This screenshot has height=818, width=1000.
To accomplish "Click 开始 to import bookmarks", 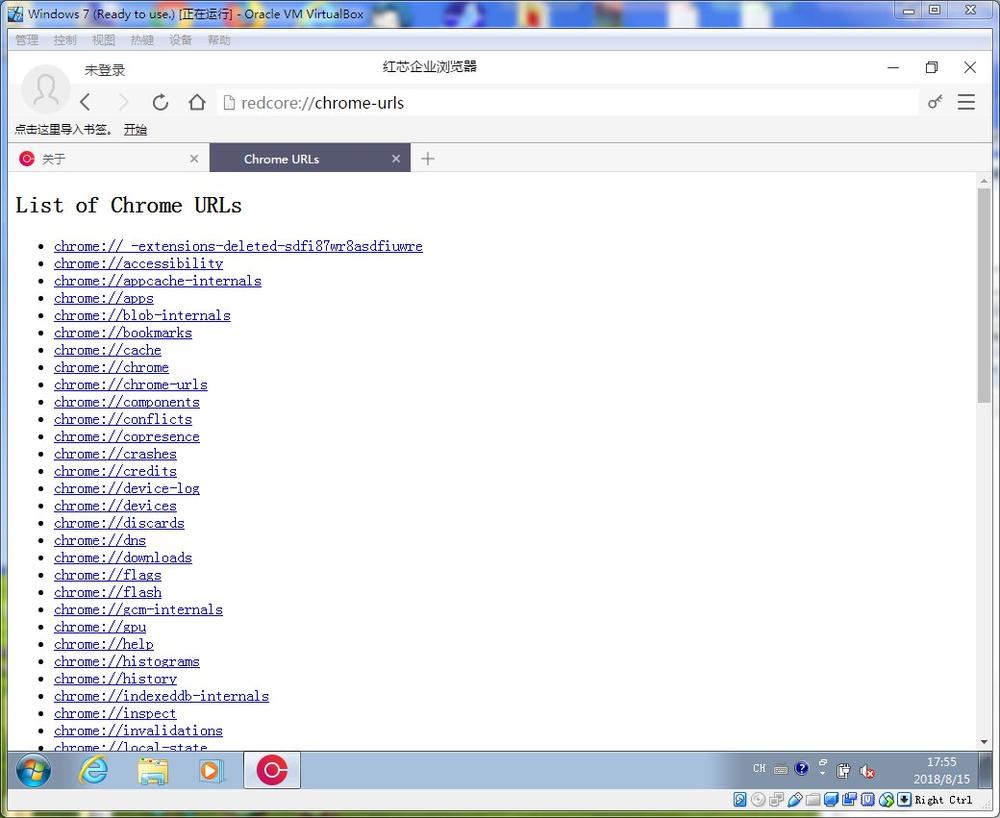I will coord(135,130).
